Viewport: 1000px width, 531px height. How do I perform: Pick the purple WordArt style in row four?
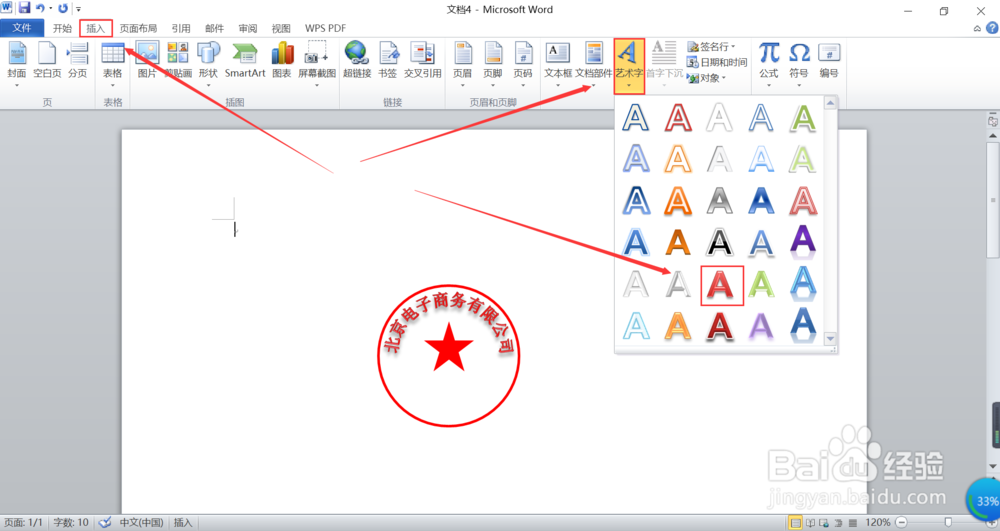coord(802,242)
